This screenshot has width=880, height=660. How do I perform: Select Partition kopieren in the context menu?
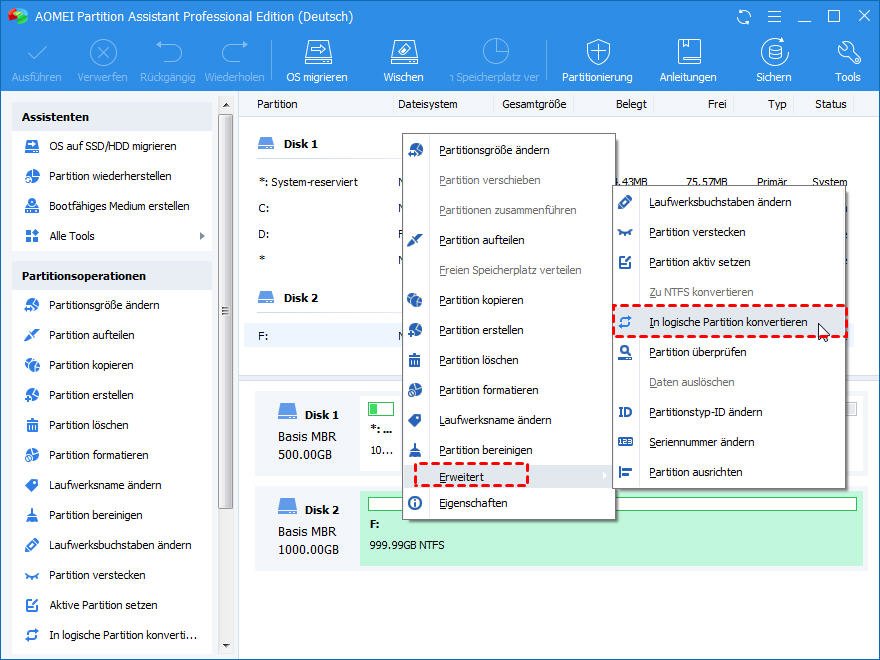pyautogui.click(x=509, y=300)
